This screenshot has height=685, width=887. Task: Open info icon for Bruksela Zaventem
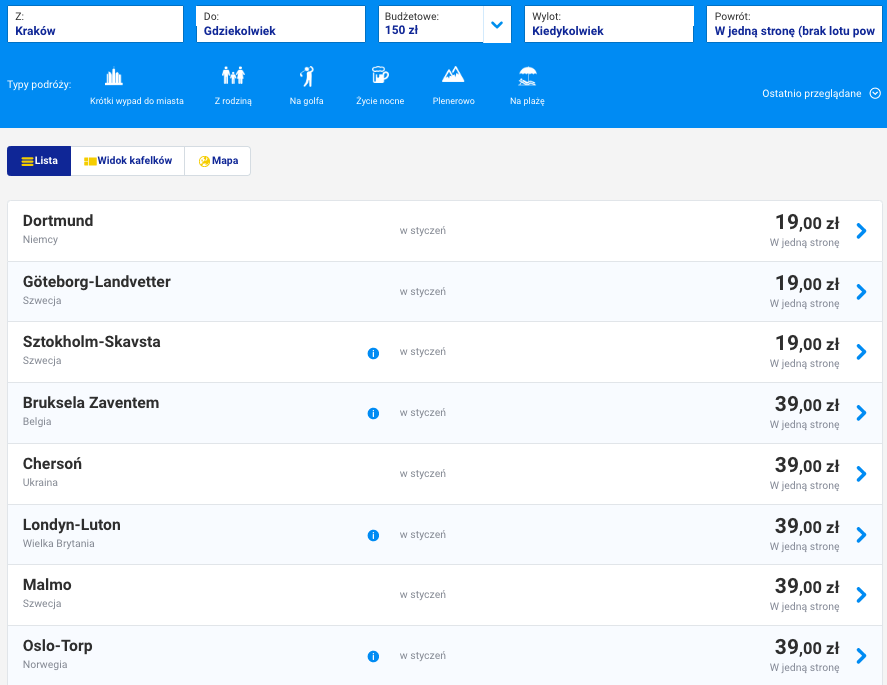[373, 413]
